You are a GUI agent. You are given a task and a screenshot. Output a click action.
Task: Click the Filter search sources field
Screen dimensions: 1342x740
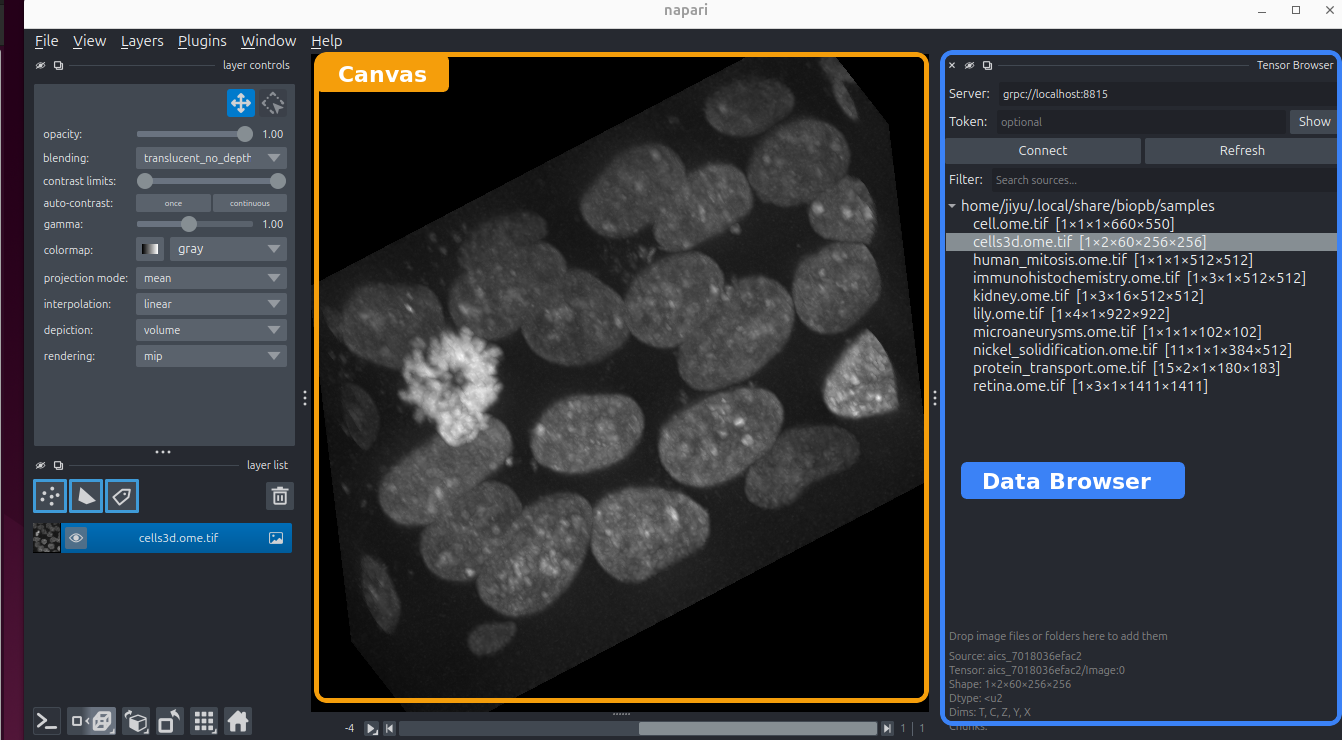point(1165,180)
